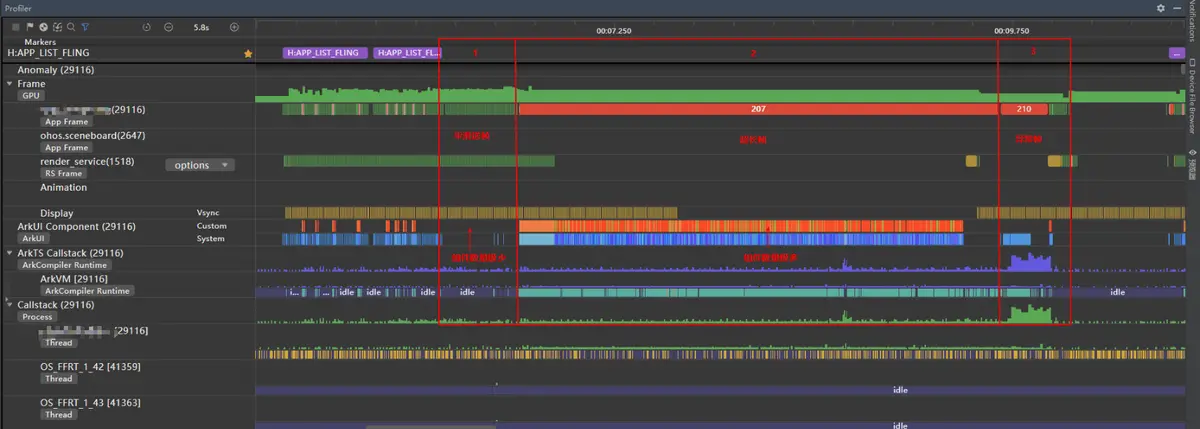
Task: Click the magnifier search icon in toolbar
Action: [71, 27]
